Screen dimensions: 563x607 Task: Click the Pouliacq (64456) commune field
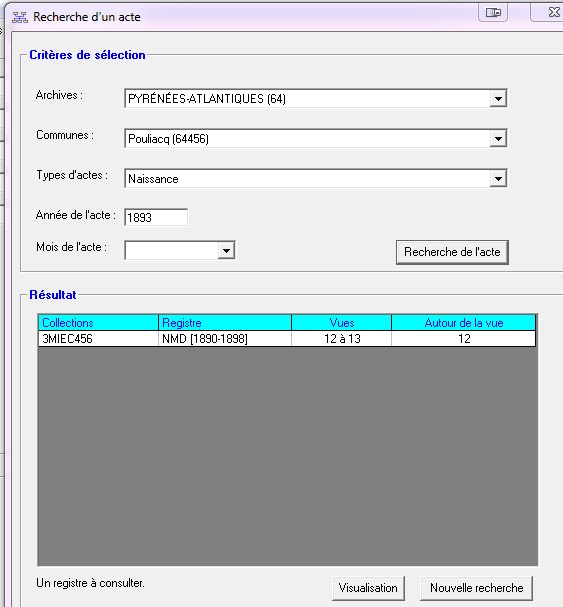(x=307, y=139)
